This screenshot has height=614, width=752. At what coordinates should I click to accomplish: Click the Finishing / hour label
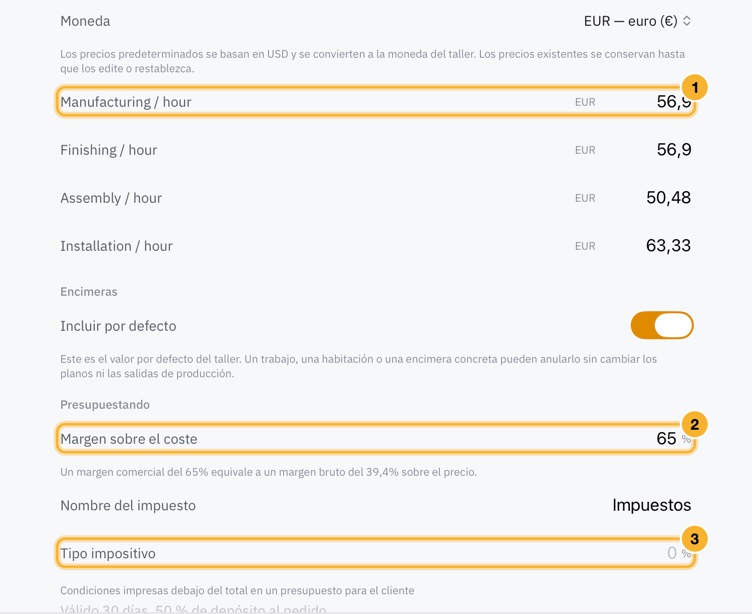click(x=108, y=150)
